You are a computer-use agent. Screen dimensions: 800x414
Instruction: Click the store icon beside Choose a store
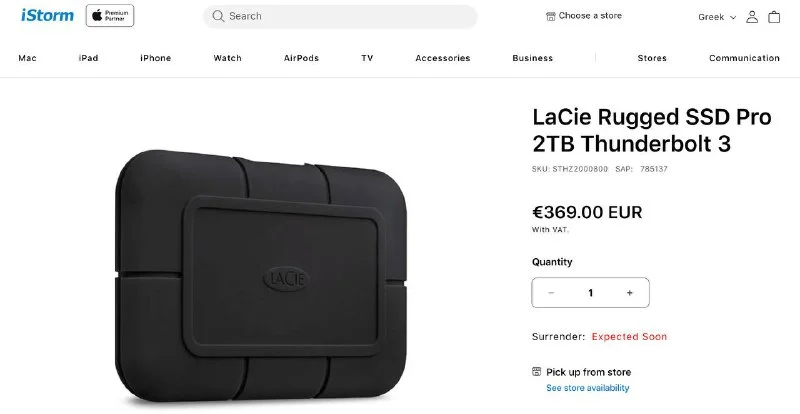[550, 16]
